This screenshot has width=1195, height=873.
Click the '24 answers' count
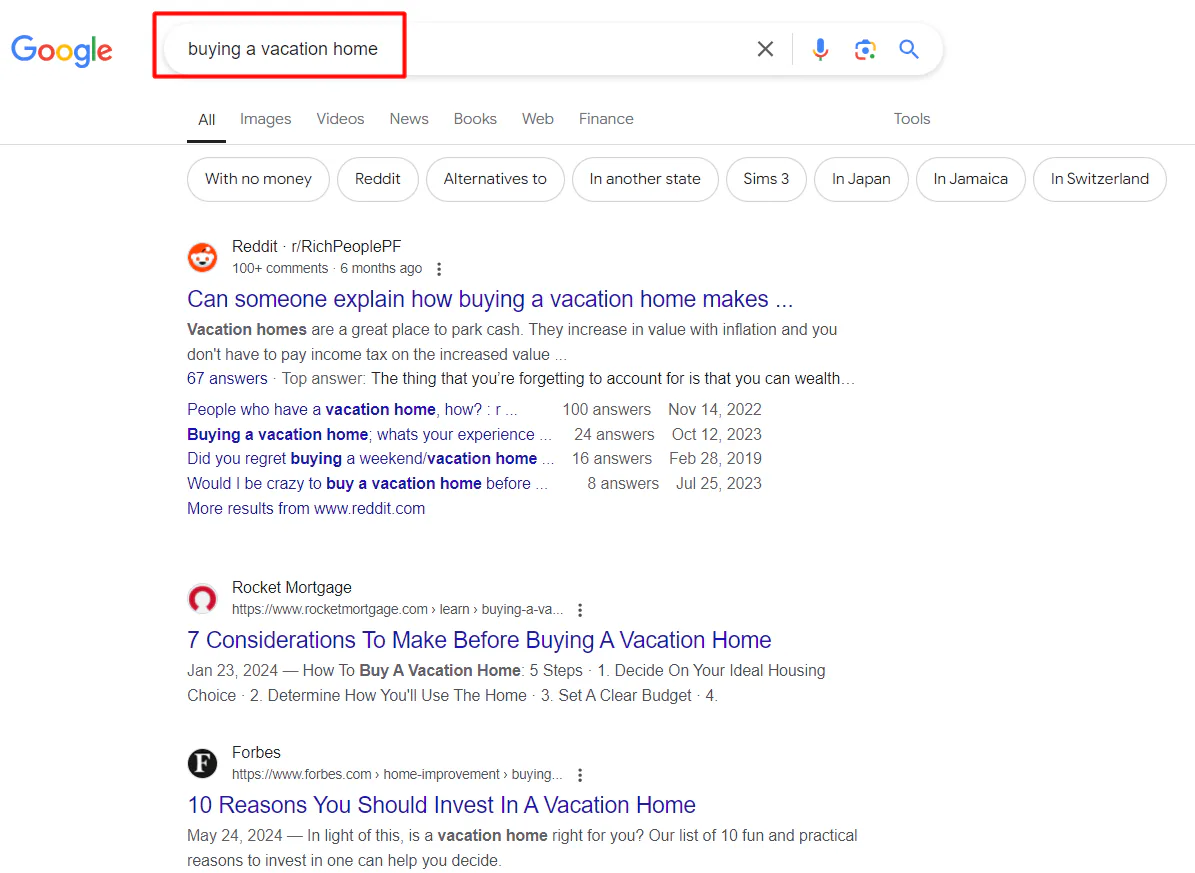pyautogui.click(x=614, y=435)
